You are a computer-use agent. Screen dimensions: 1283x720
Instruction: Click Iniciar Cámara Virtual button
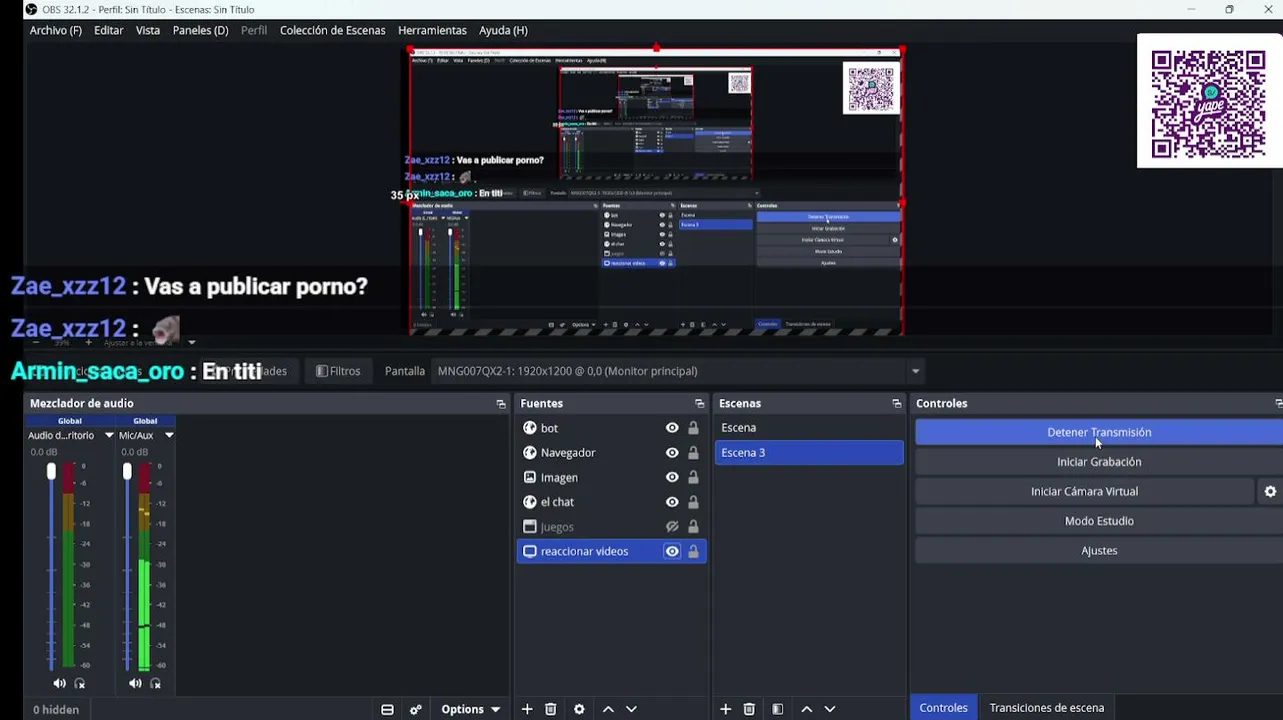tap(1084, 491)
